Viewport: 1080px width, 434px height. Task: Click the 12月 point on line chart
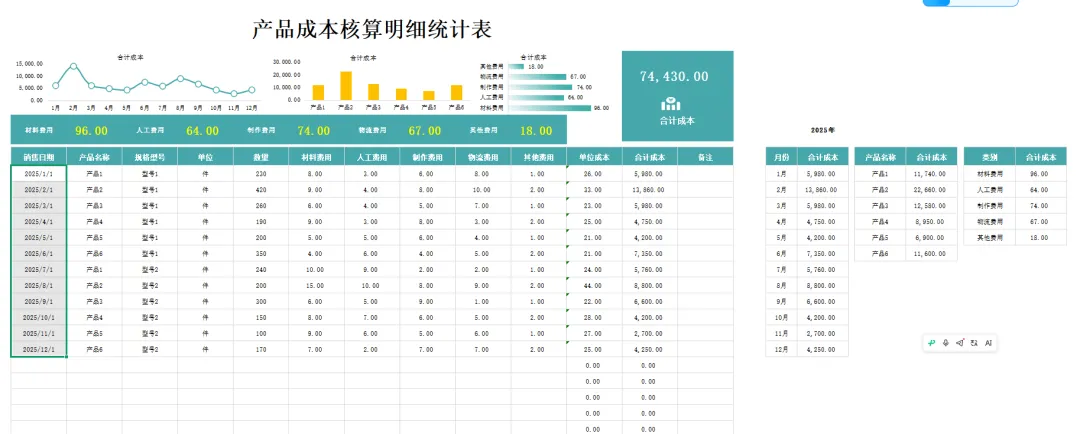click(x=252, y=90)
